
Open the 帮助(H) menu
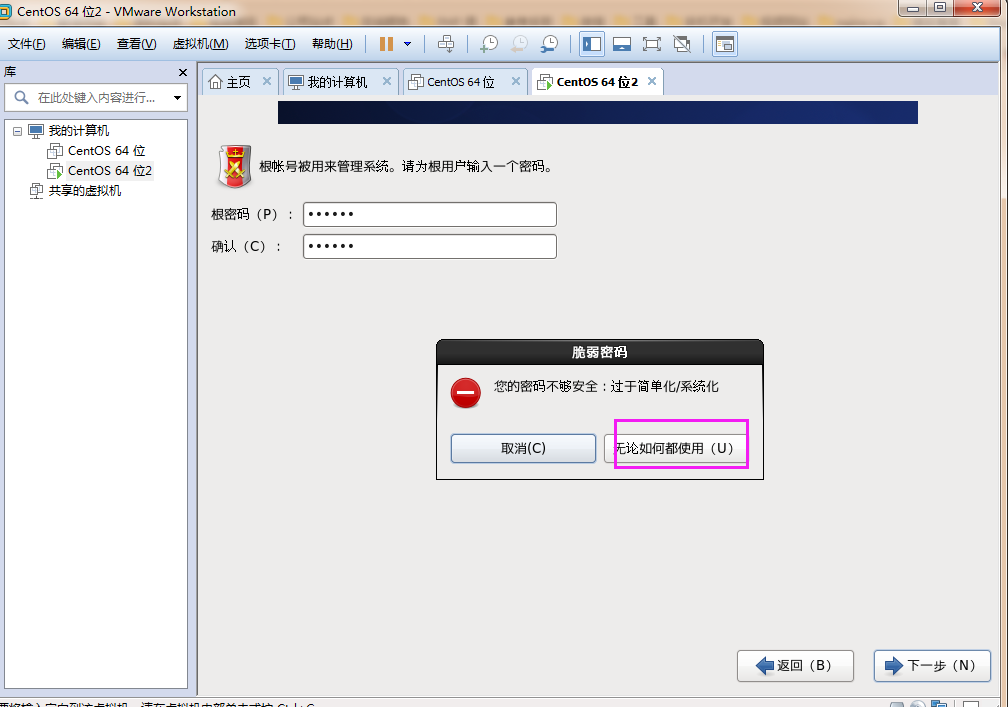332,44
